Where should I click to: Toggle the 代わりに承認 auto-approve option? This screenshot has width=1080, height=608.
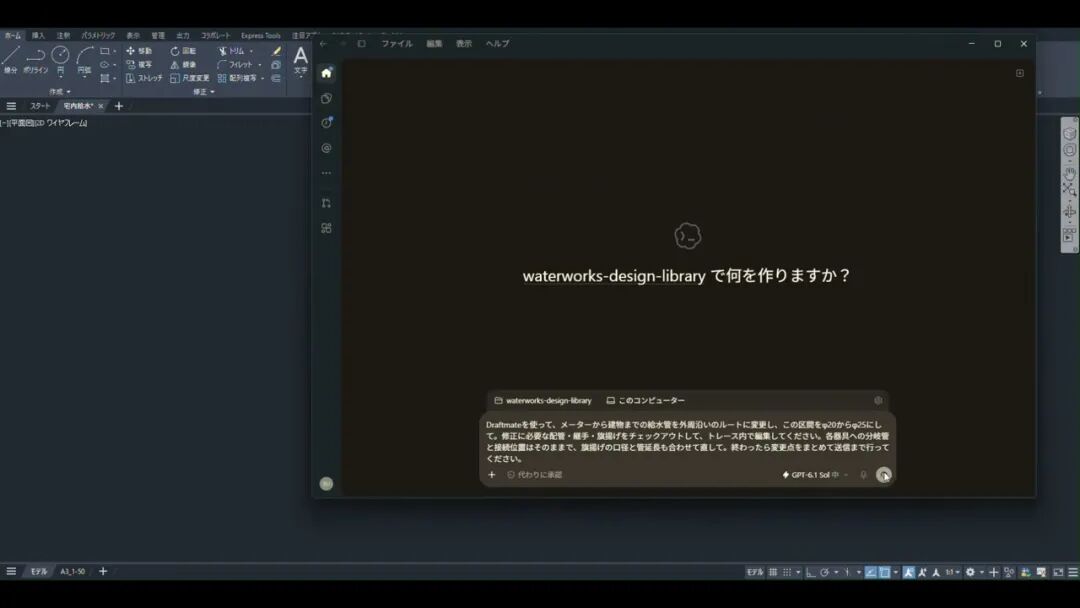[x=534, y=474]
